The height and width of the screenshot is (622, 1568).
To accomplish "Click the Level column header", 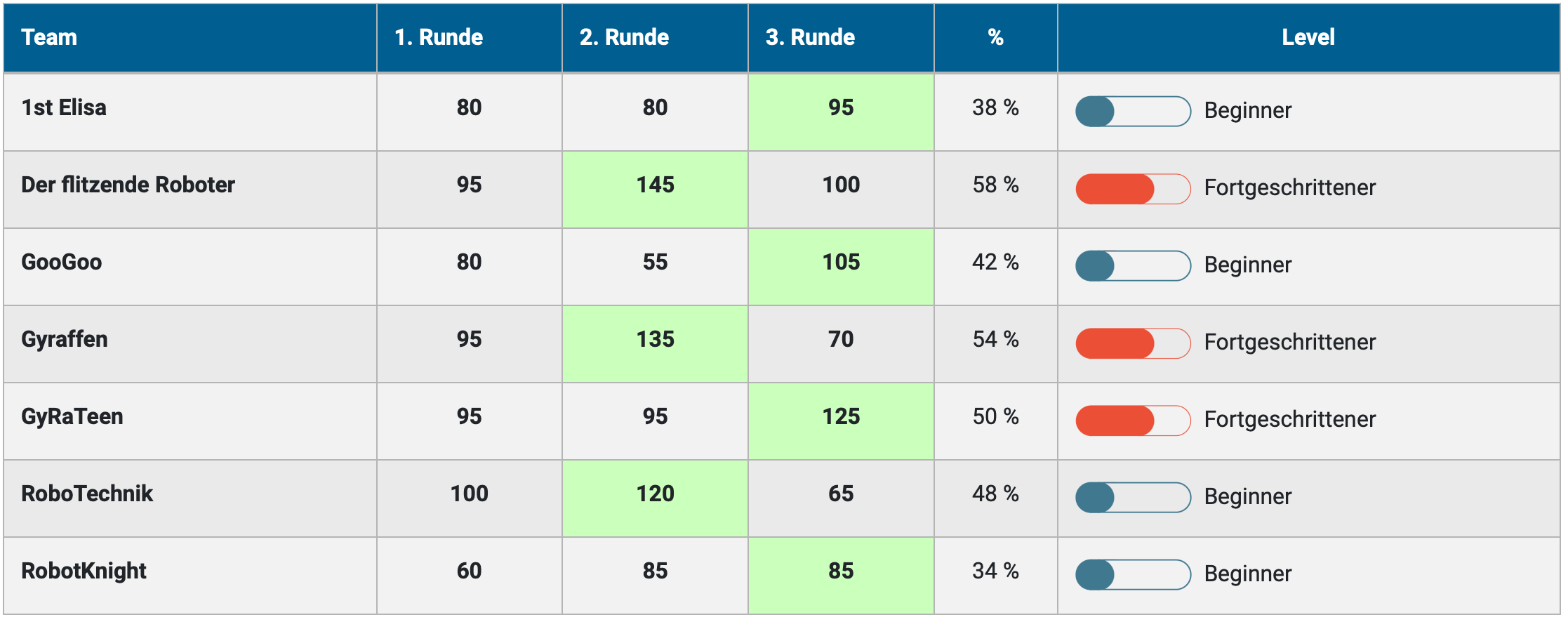I will 1308,37.
